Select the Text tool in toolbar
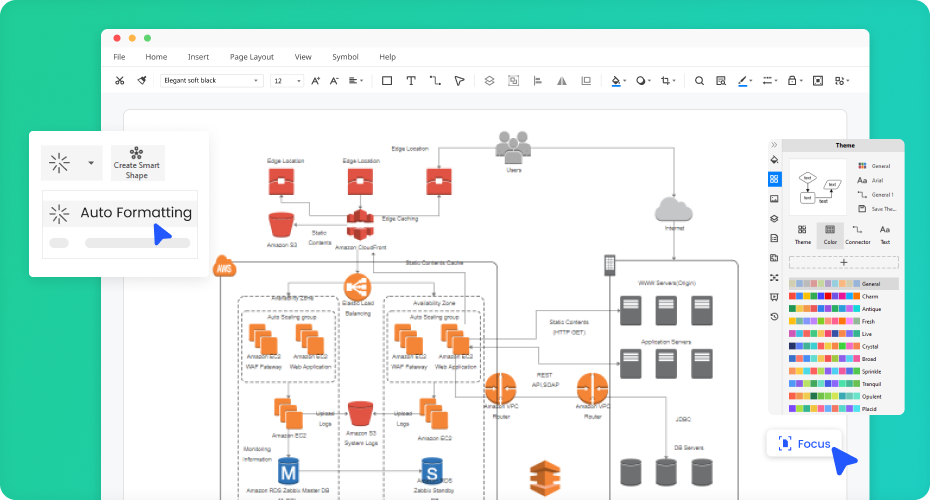 point(411,81)
